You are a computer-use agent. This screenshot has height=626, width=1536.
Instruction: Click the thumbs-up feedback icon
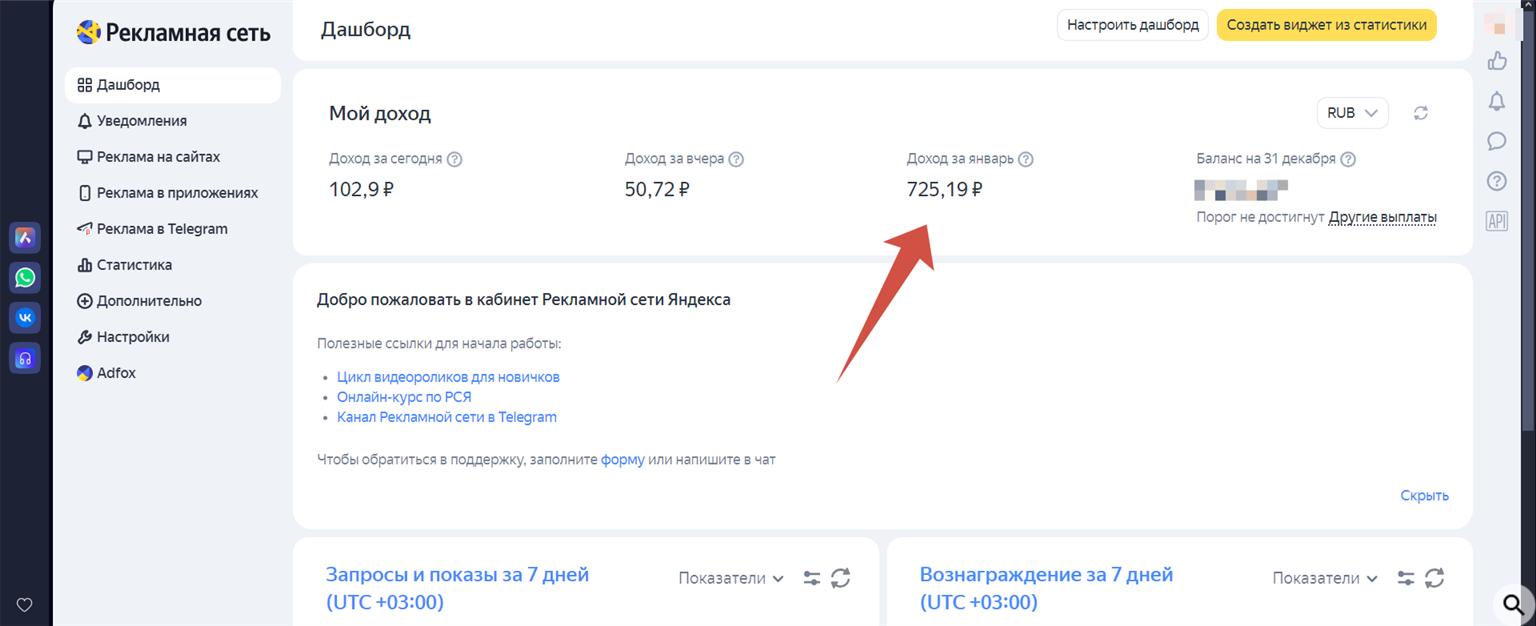(1496, 61)
